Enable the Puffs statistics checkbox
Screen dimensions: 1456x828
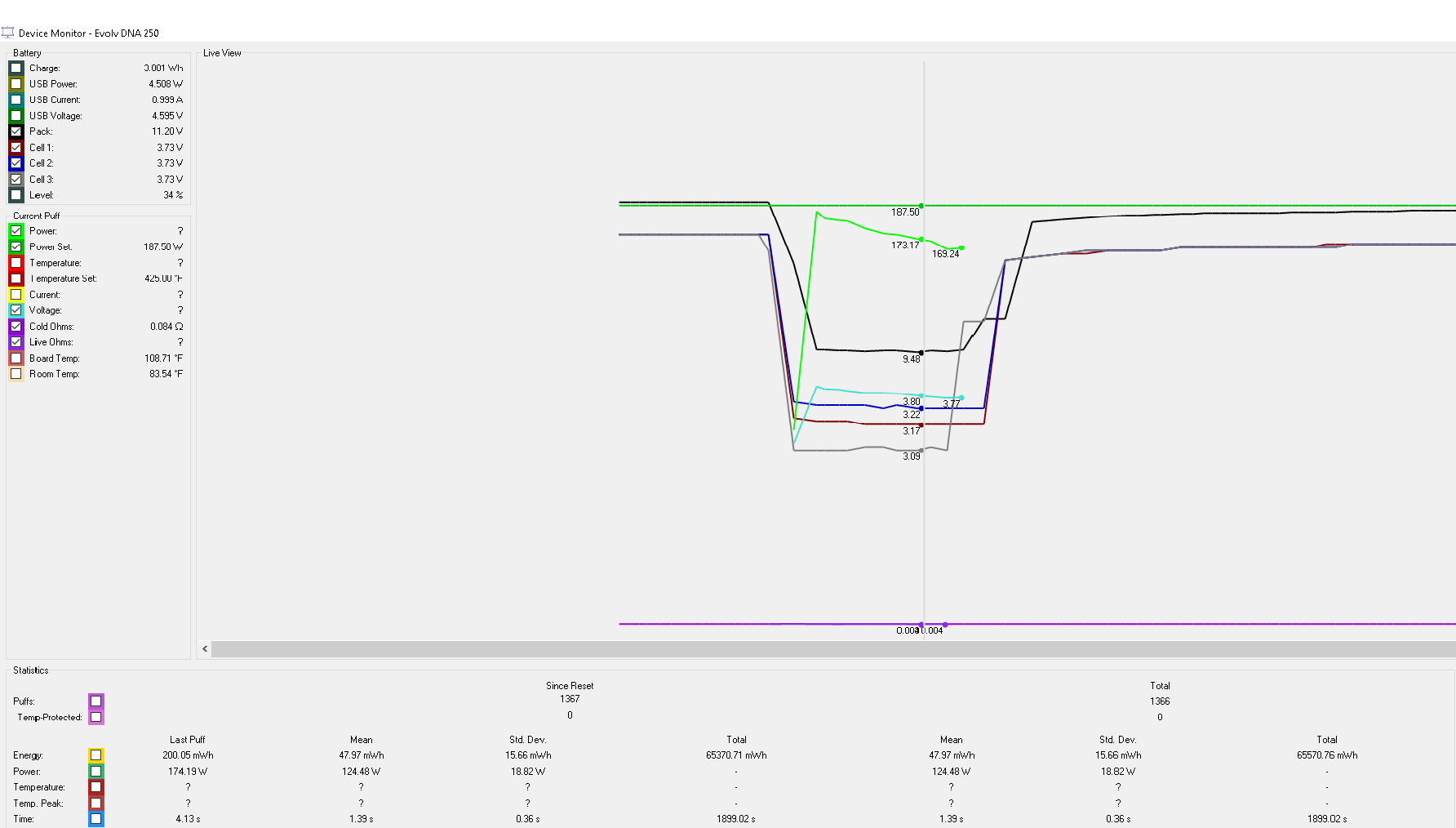tap(96, 701)
